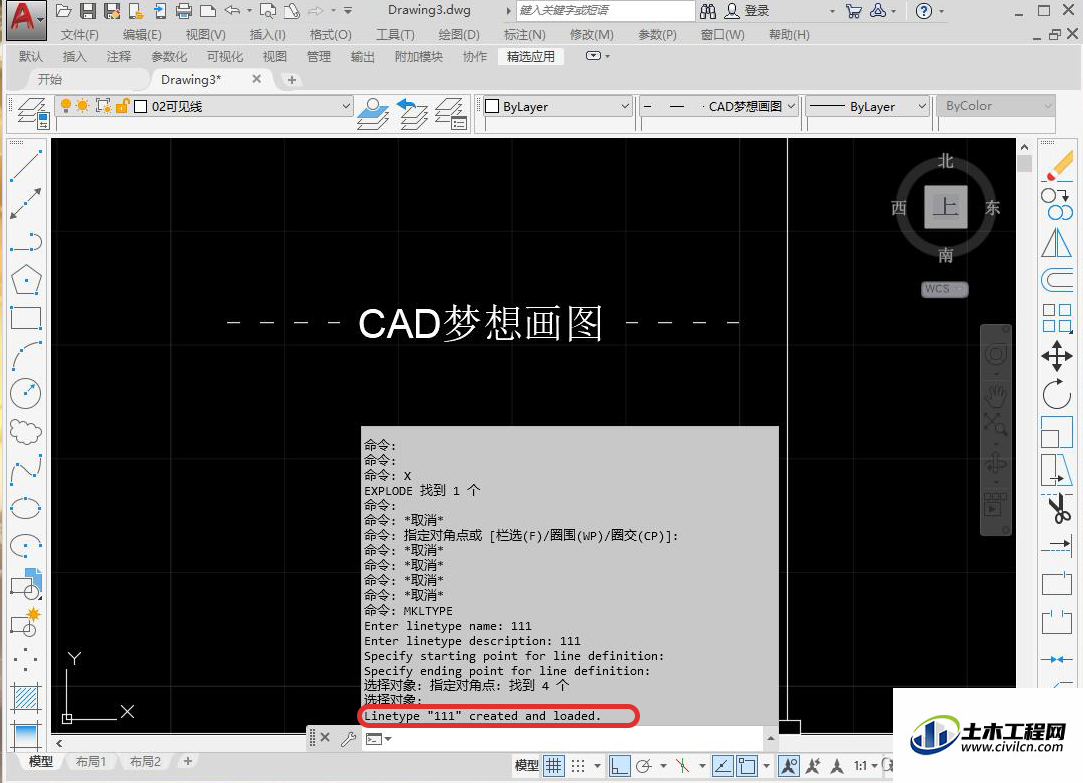Select the Line drawing tool

pyautogui.click(x=26, y=166)
